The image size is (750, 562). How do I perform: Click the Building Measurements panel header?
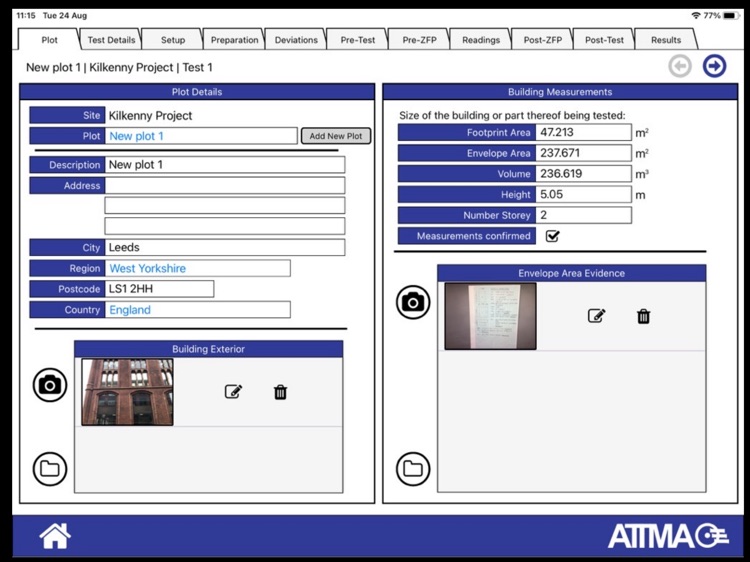coord(560,92)
